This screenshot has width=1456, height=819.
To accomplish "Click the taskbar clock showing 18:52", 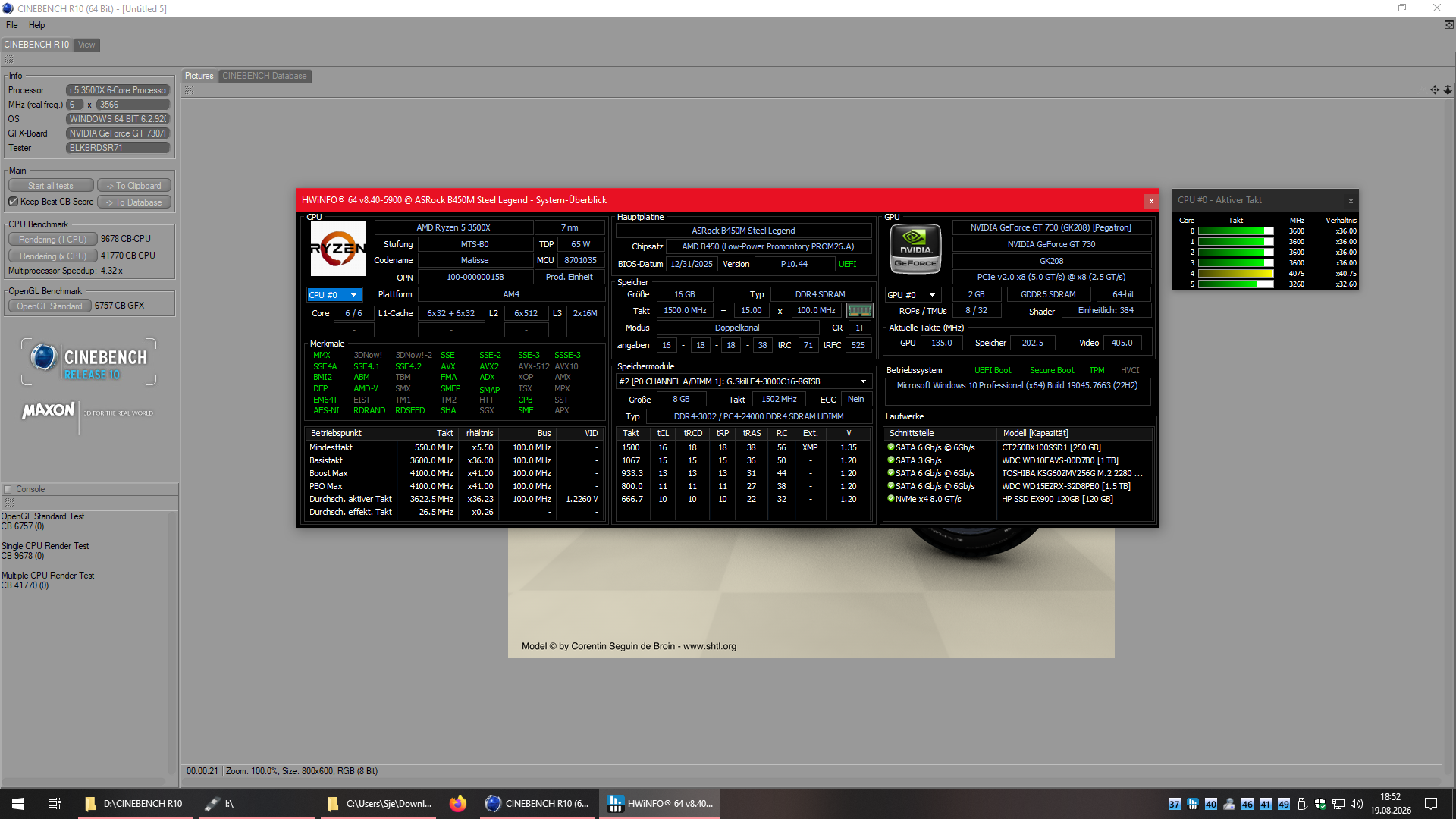I will click(x=1391, y=804).
